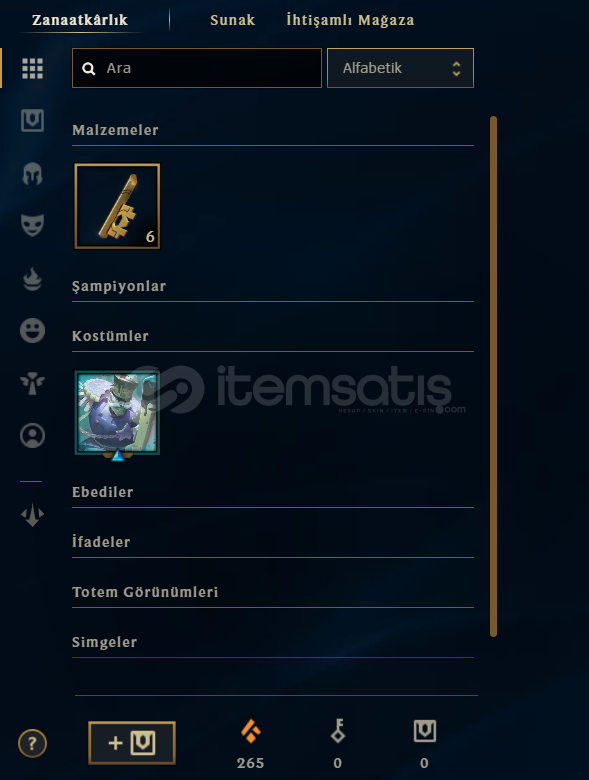Click the help question mark icon
The image size is (589, 780).
32,743
